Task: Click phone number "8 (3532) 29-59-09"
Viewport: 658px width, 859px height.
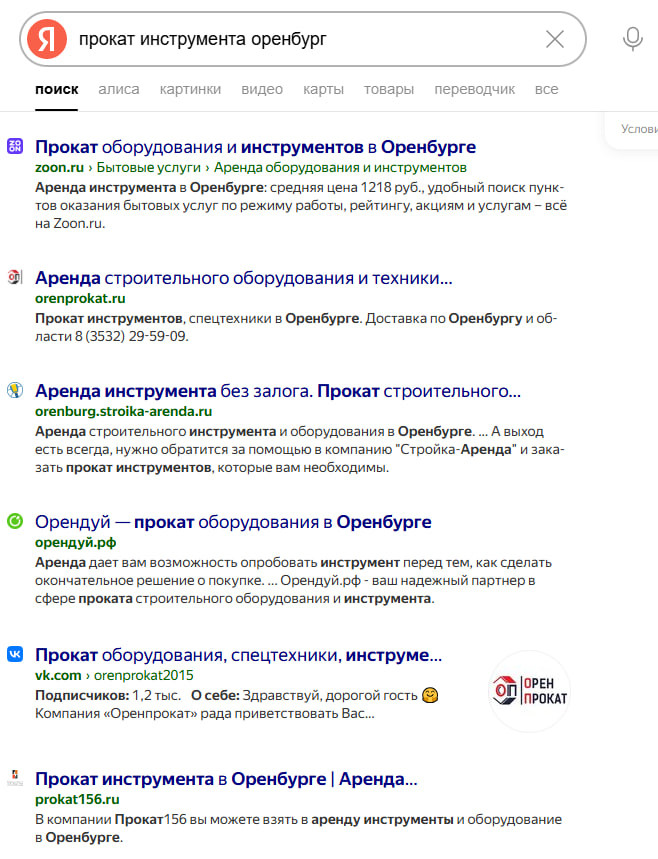Action: (x=131, y=336)
